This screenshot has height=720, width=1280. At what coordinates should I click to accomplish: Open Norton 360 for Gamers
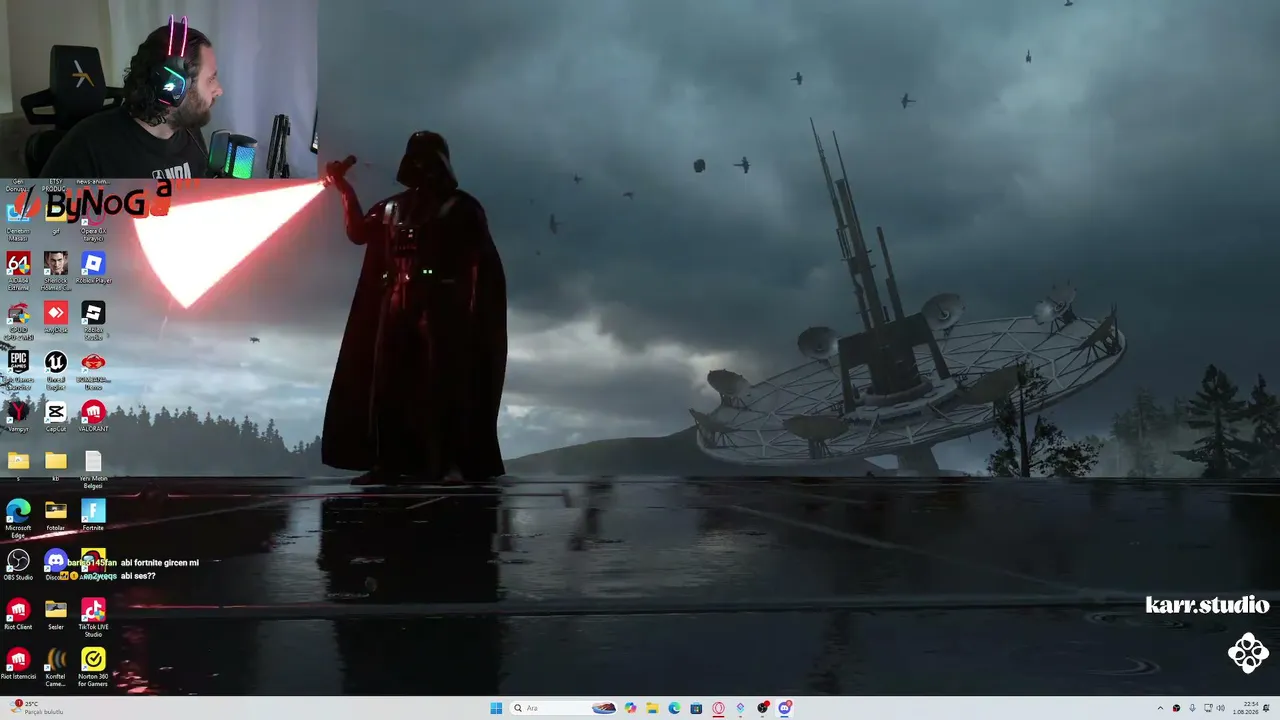click(x=93, y=667)
